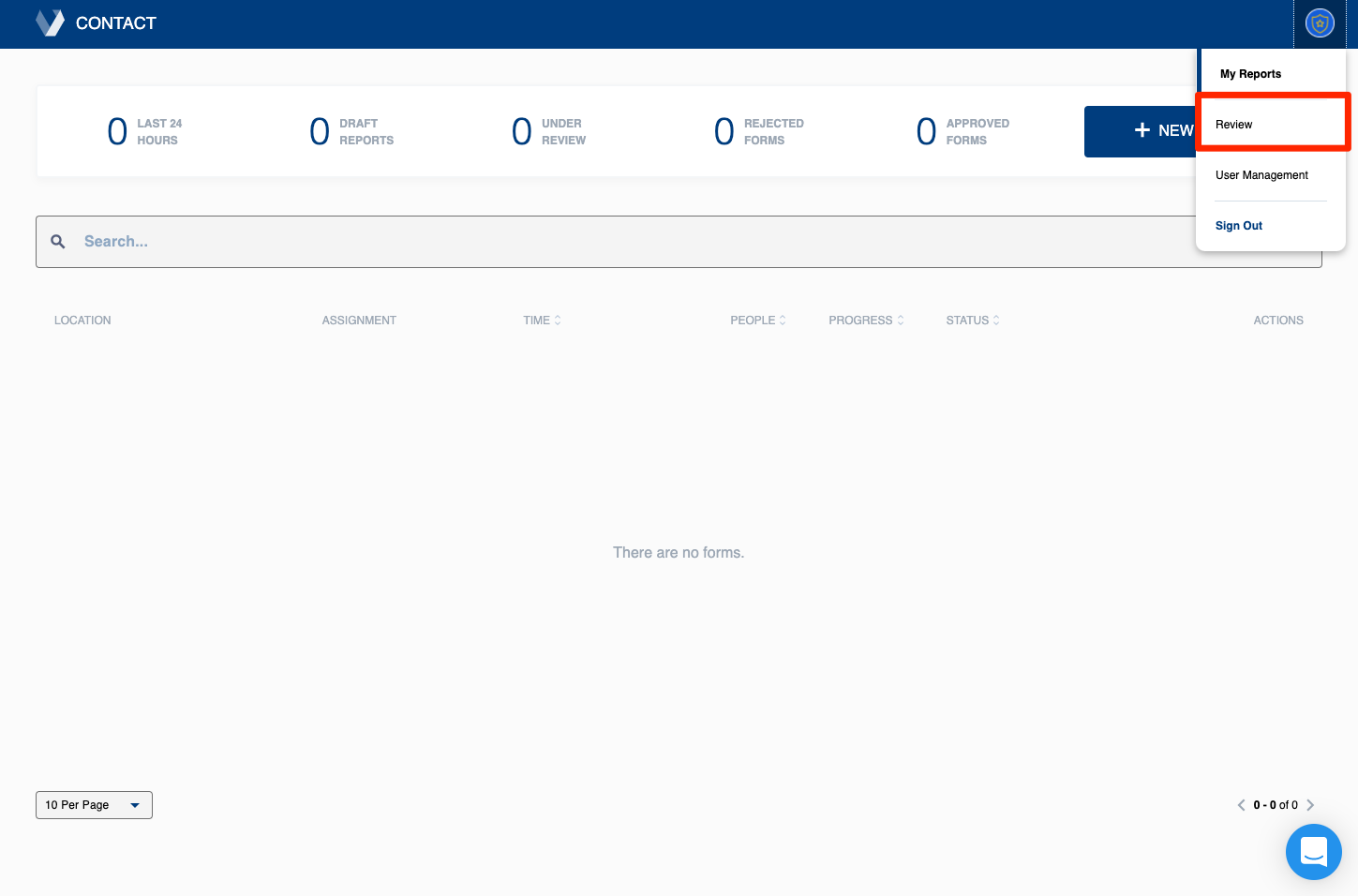Click the Under Review counter
Image resolution: width=1358 pixels, height=896 pixels.
[x=548, y=131]
